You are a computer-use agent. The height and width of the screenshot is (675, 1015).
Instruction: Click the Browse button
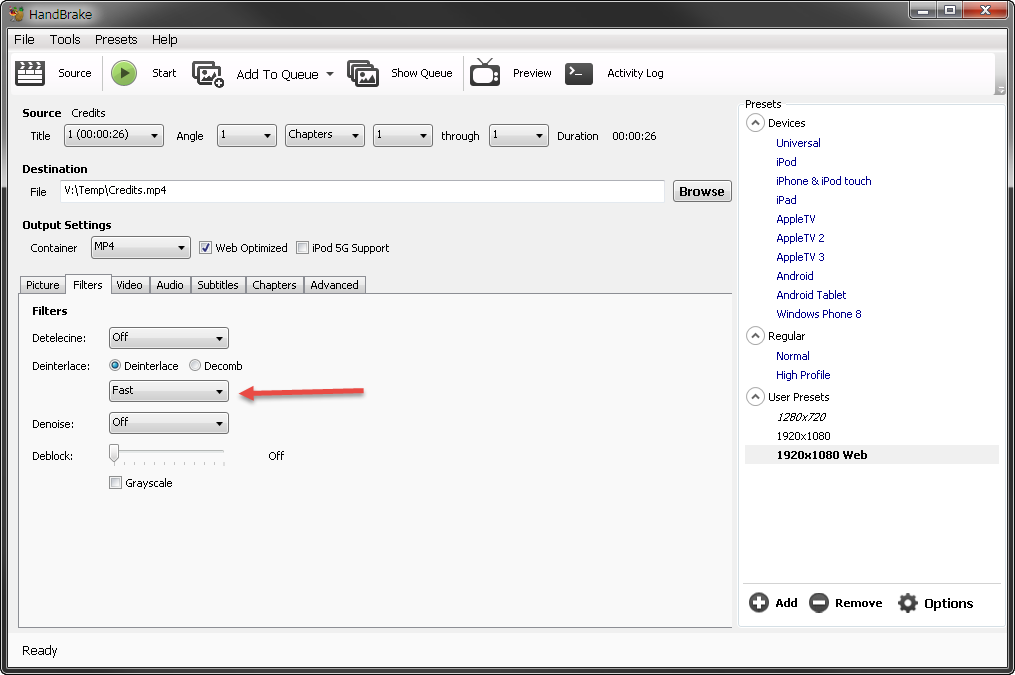702,192
